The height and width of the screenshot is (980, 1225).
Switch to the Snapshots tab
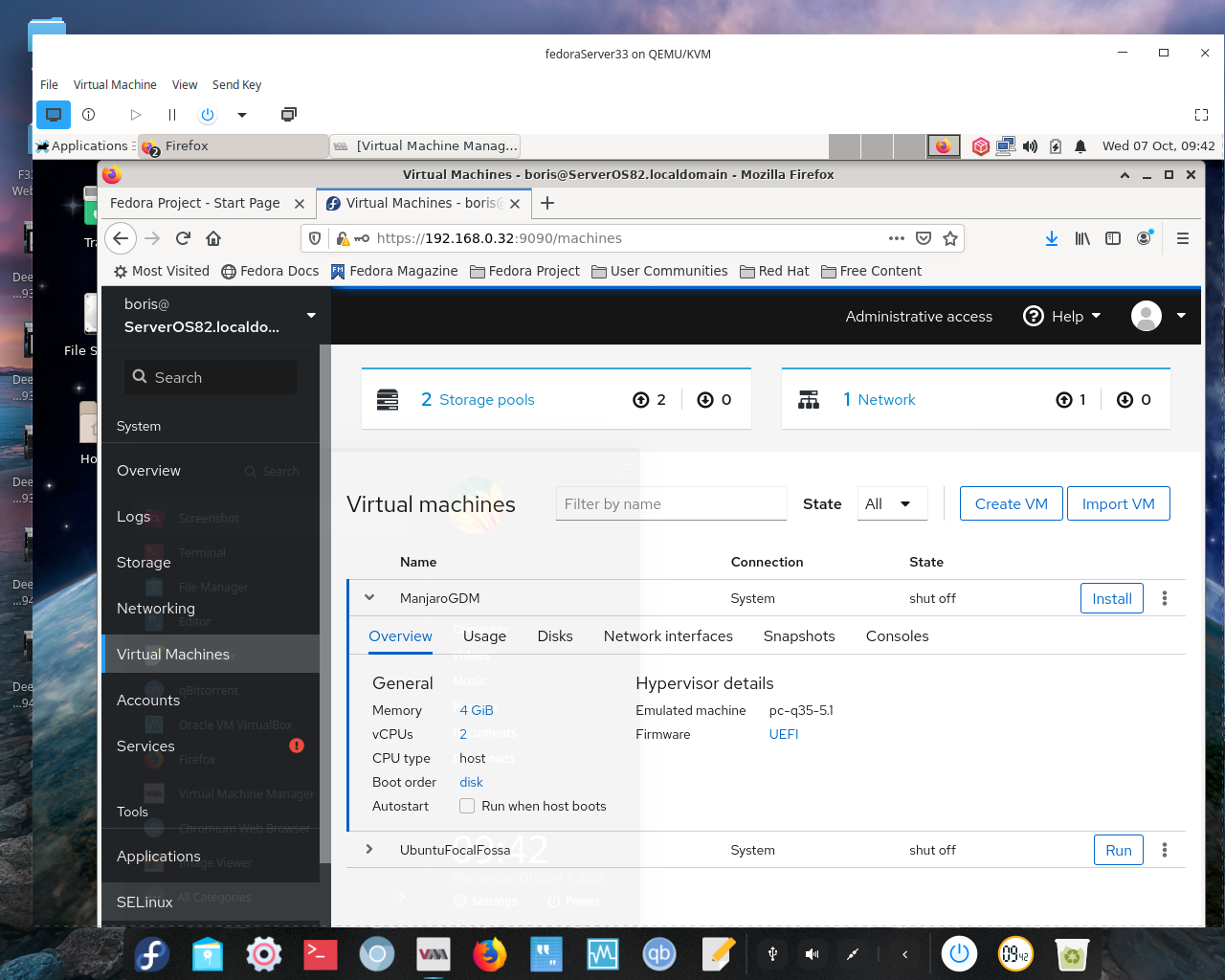[799, 635]
